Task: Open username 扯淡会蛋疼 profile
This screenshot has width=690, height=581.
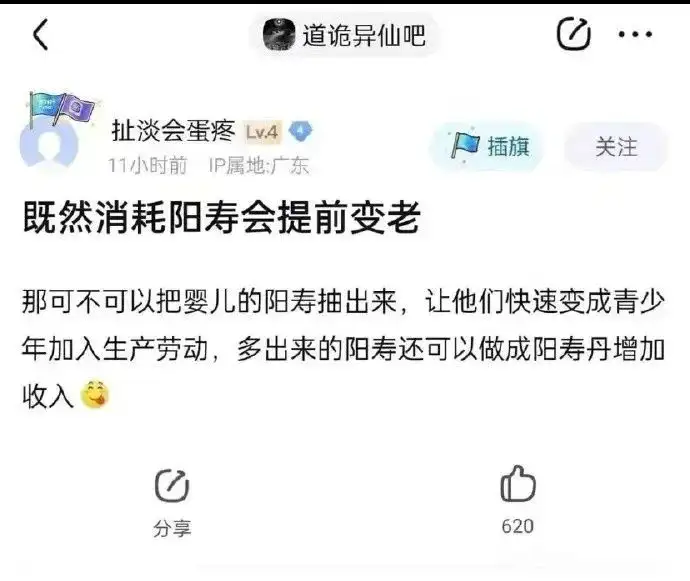Action: 173,131
